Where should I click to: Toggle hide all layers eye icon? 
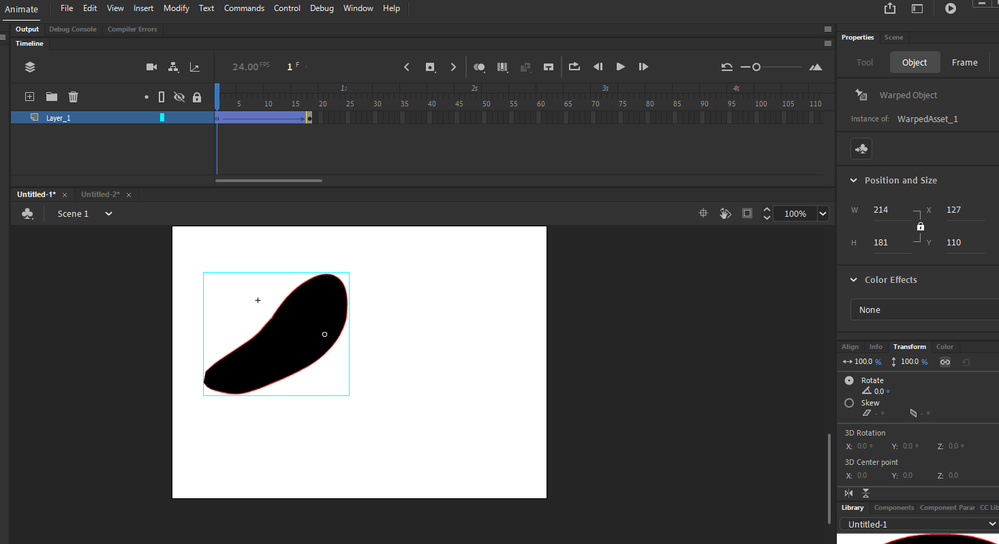coord(179,97)
